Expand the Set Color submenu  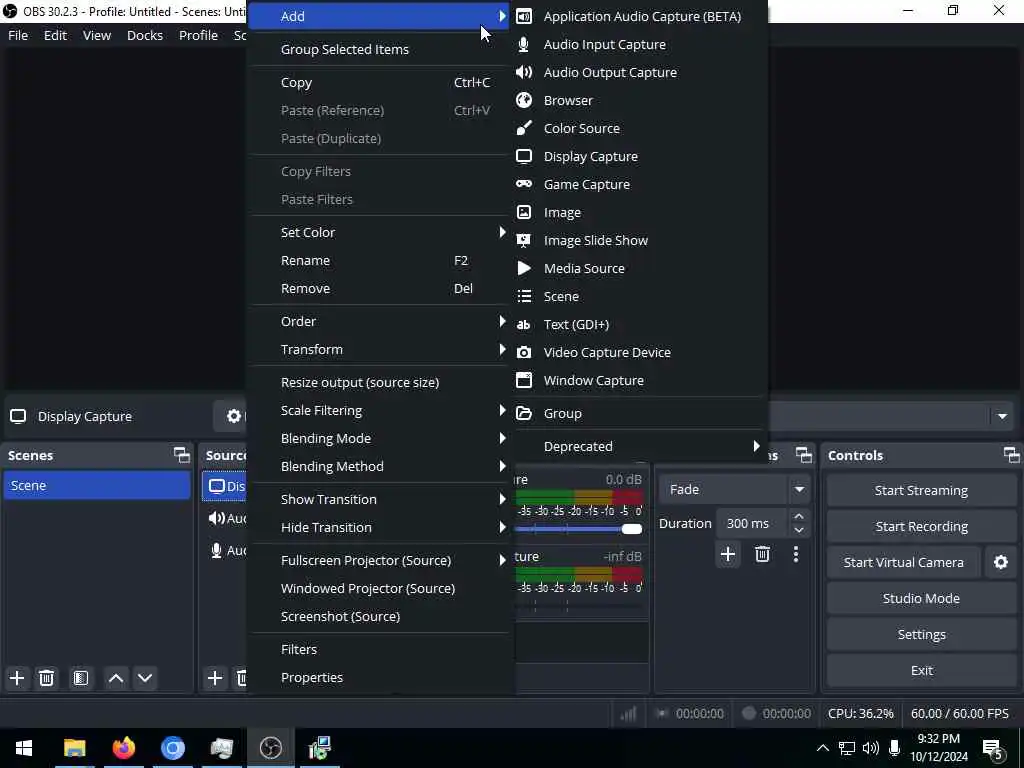[380, 232]
